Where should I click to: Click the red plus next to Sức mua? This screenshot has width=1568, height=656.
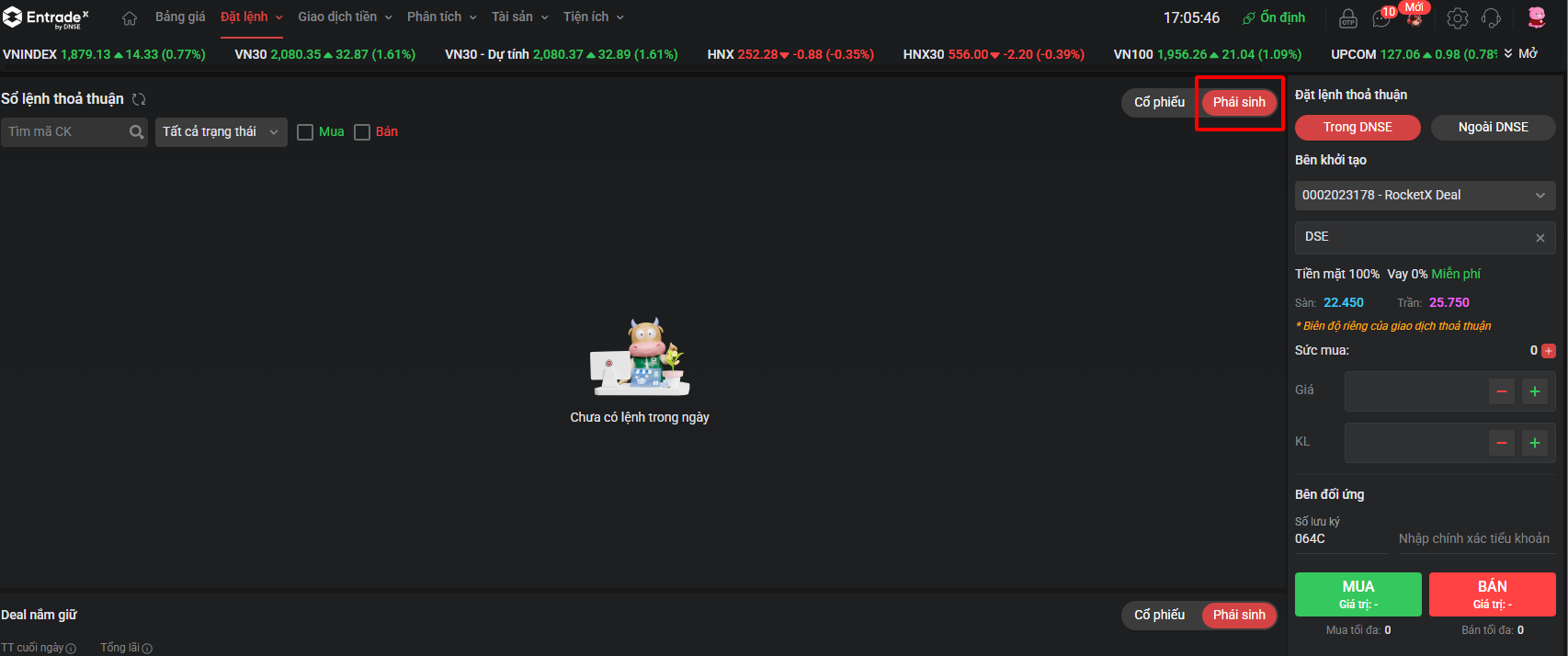tap(1549, 351)
